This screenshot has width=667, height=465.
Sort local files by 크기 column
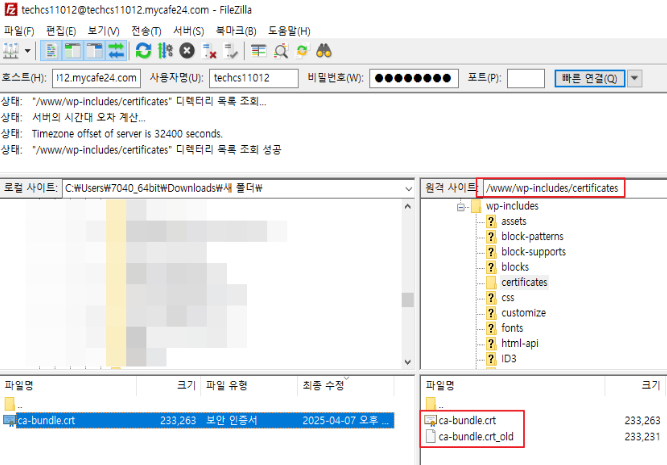pyautogui.click(x=168, y=385)
